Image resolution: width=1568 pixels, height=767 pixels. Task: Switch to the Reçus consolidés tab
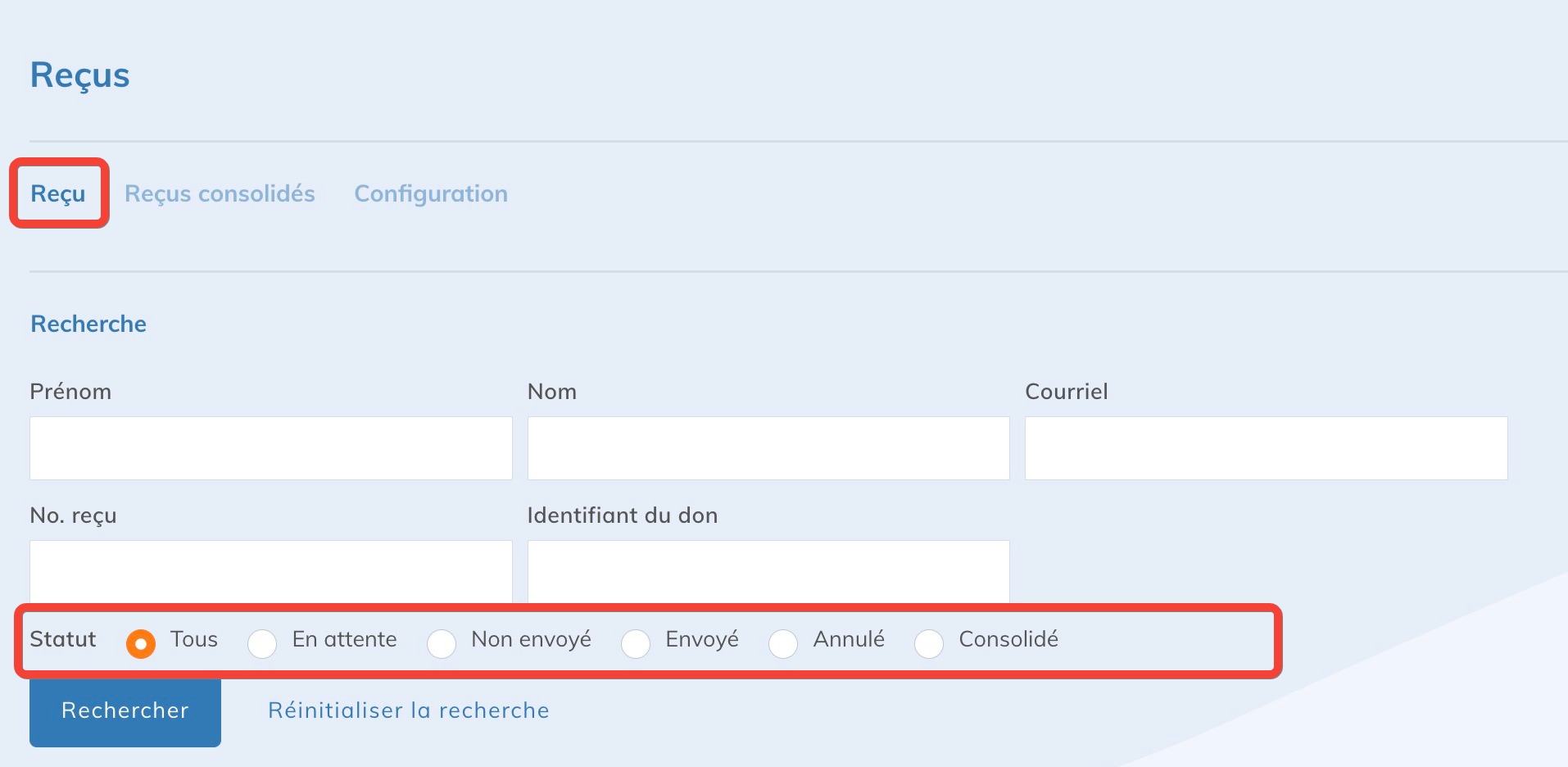(x=220, y=193)
